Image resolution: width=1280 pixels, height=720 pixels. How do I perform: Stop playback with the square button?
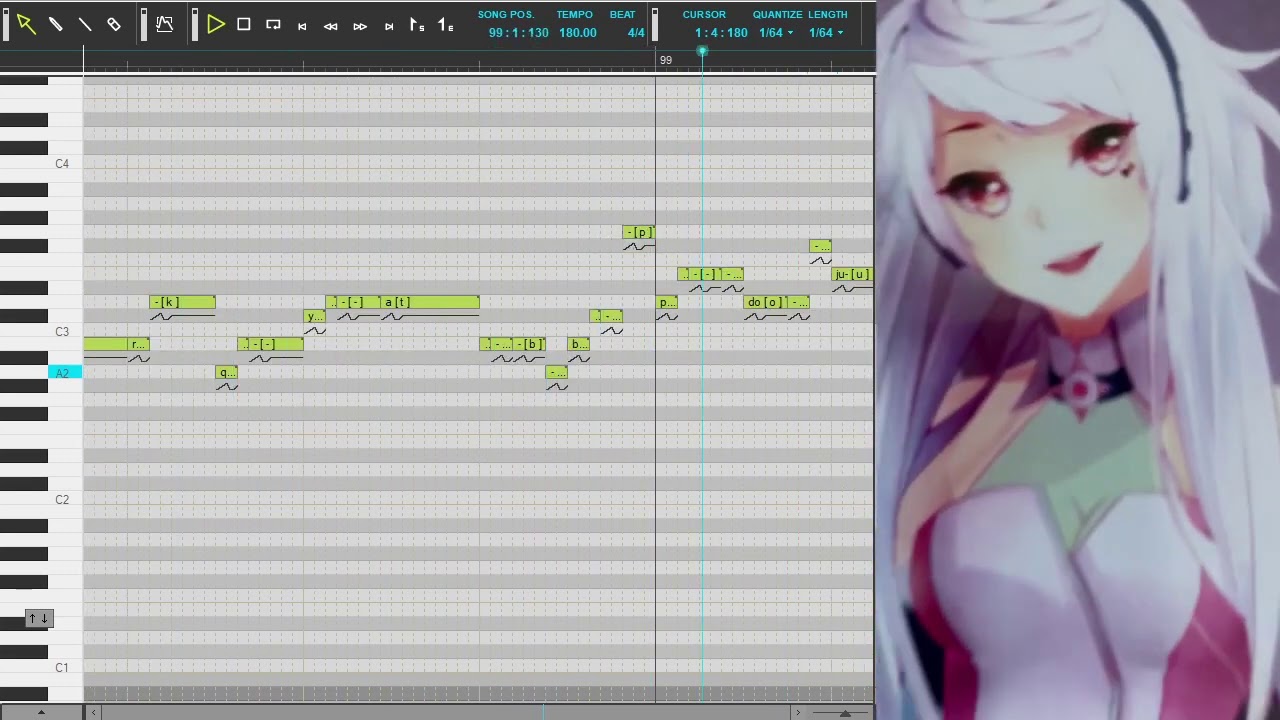pos(244,25)
